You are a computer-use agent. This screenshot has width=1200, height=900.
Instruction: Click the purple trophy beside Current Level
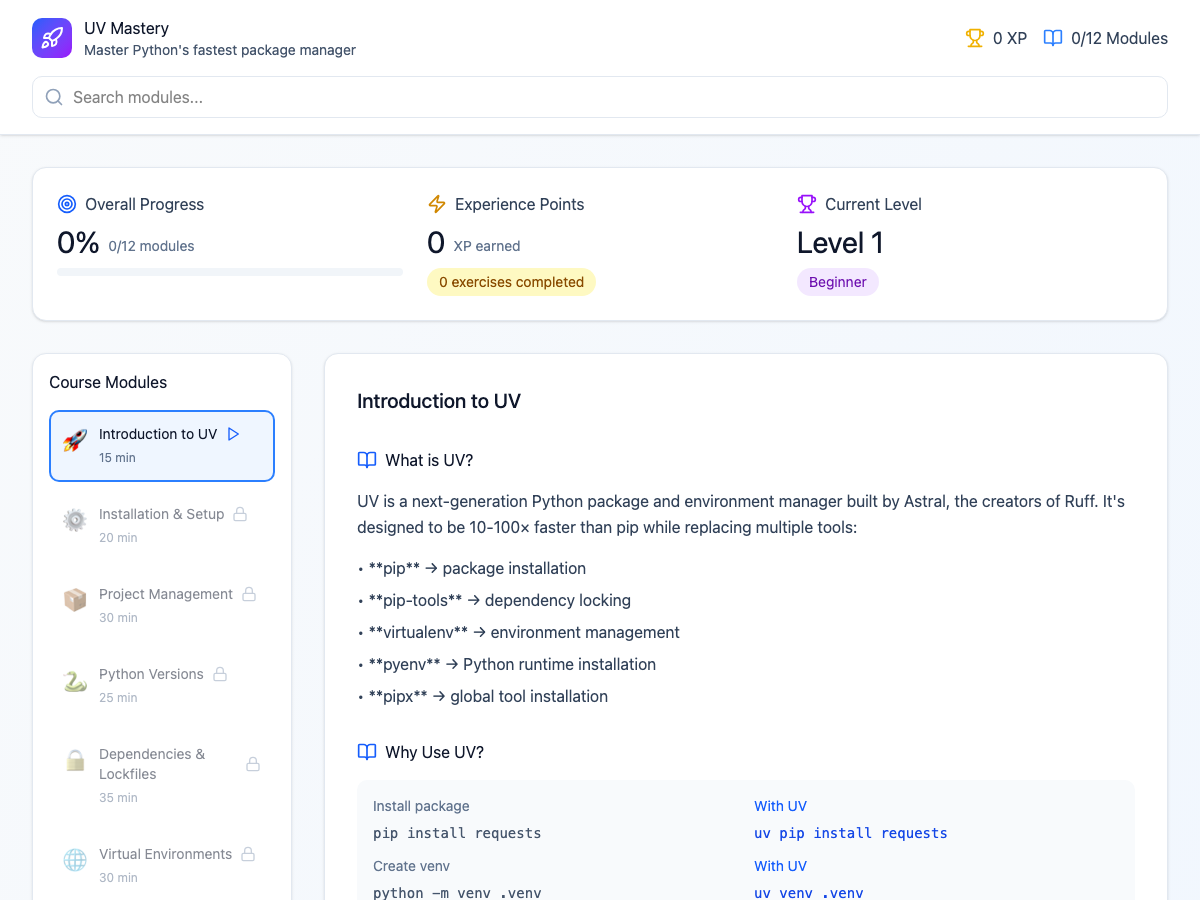pos(807,204)
